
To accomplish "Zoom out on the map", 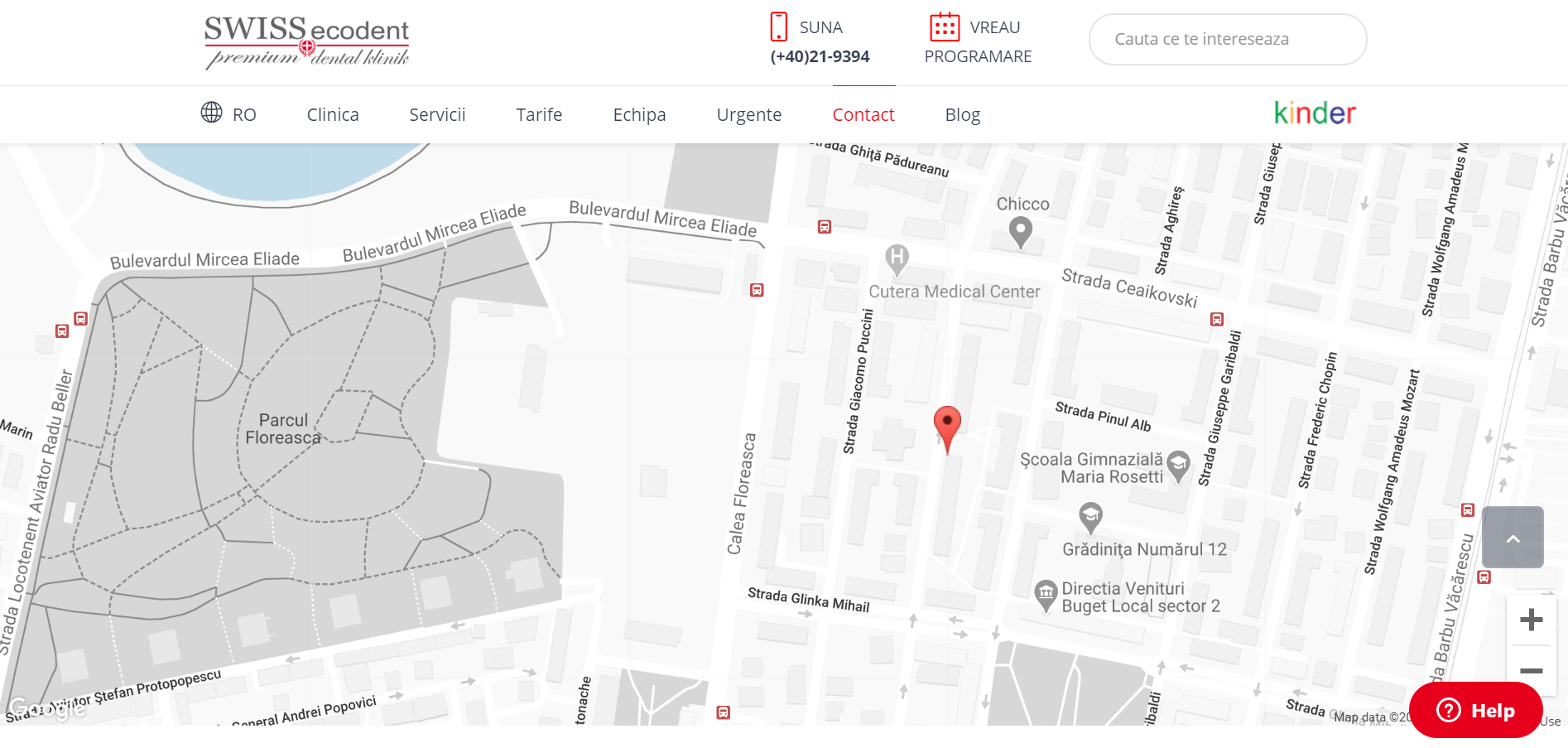I will (1532, 670).
